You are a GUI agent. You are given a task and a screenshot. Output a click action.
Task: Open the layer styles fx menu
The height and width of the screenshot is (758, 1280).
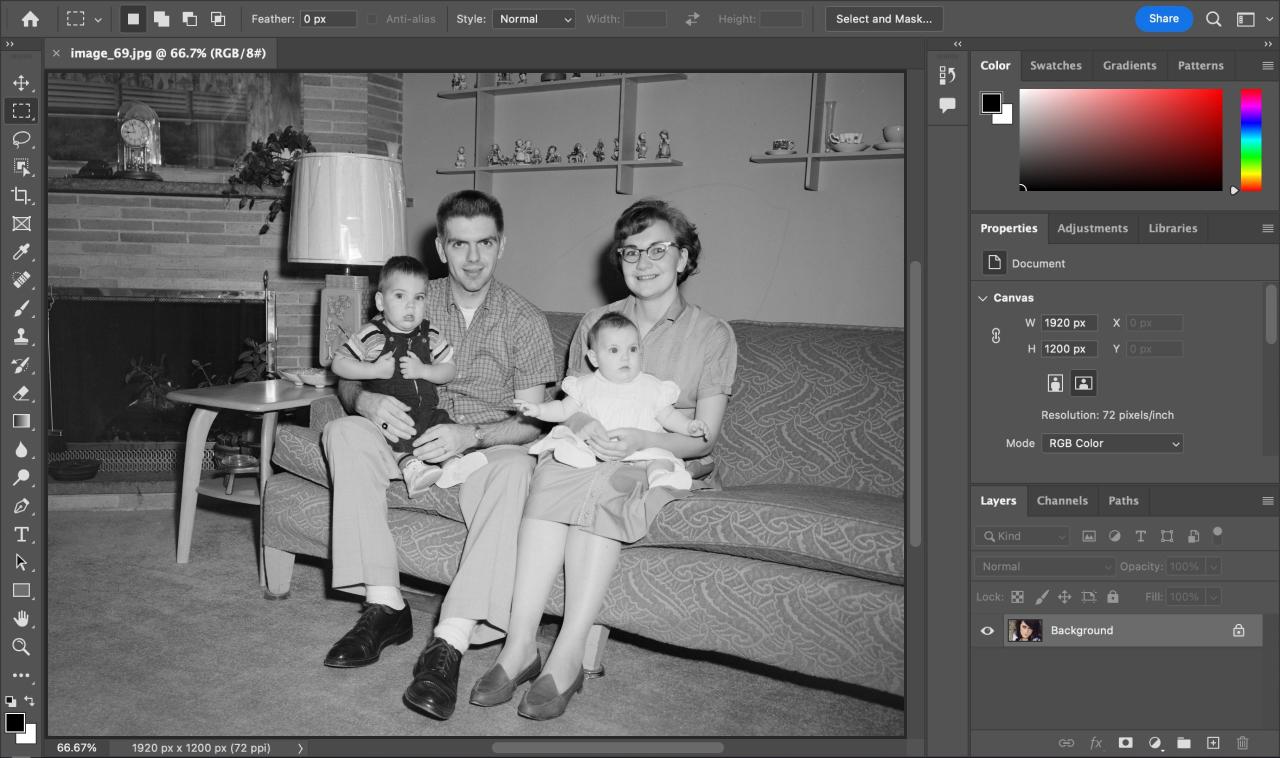tap(1096, 742)
